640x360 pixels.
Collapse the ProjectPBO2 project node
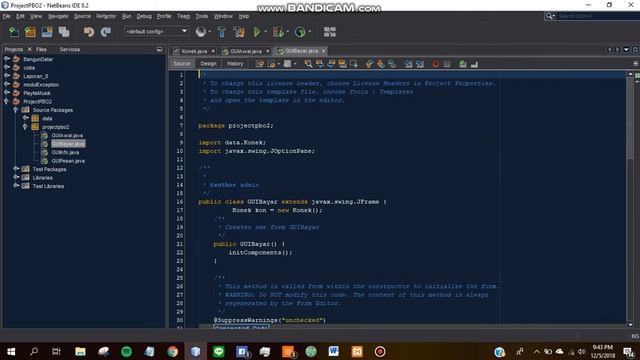(x=7, y=101)
